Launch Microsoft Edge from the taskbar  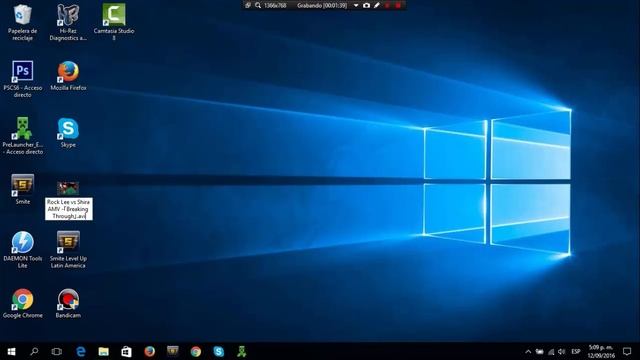point(81,351)
